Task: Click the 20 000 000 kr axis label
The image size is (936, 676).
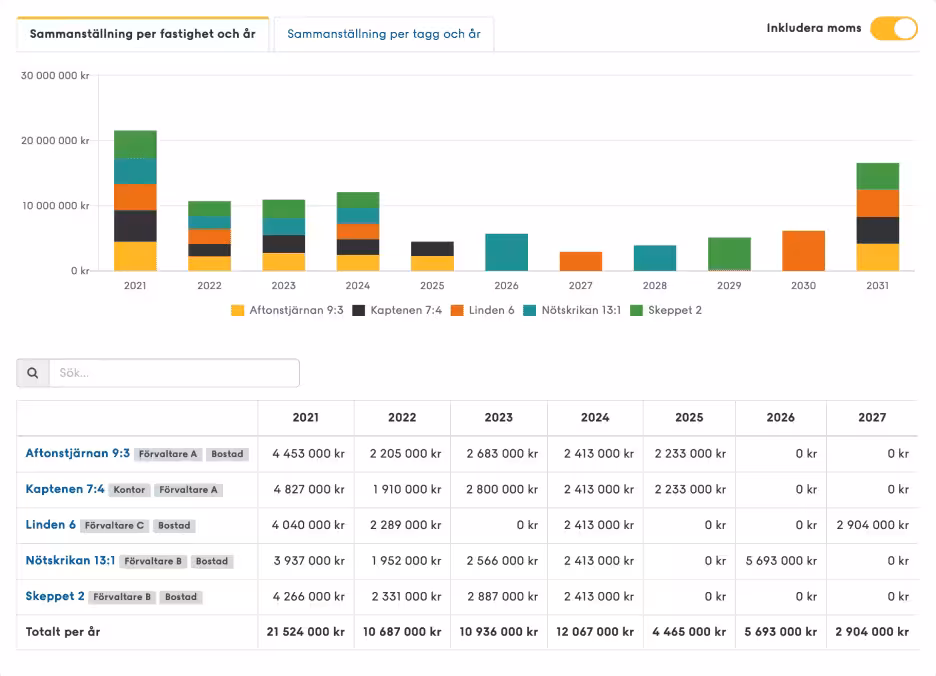Action: pyautogui.click(x=55, y=141)
